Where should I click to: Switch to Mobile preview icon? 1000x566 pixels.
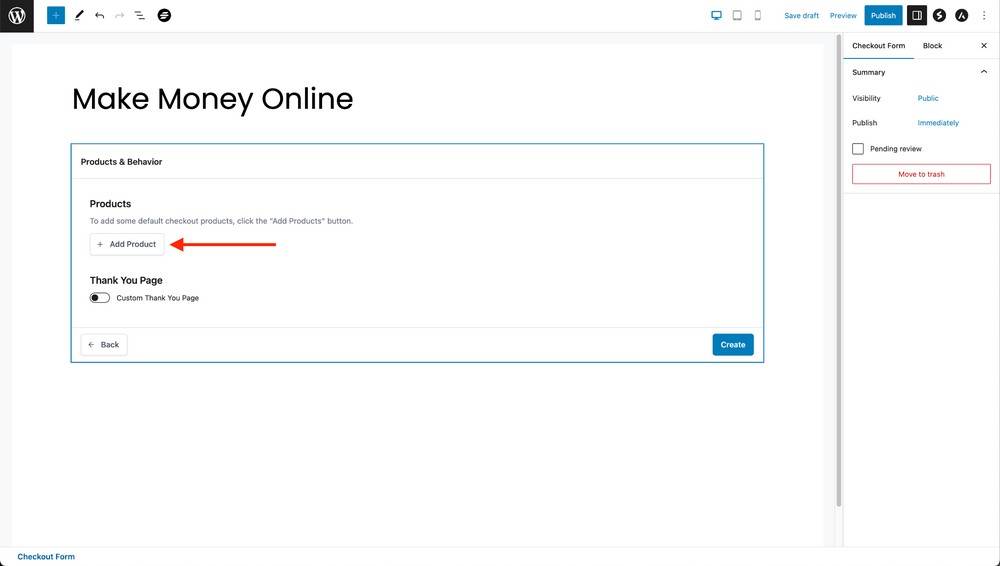(x=757, y=16)
